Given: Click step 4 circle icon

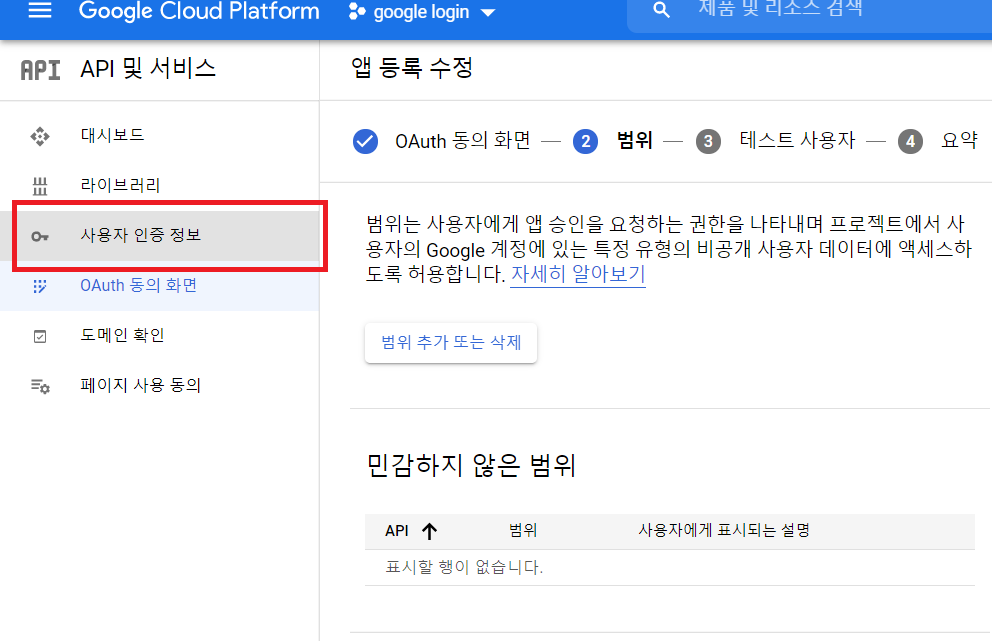Looking at the screenshot, I should coord(910,141).
